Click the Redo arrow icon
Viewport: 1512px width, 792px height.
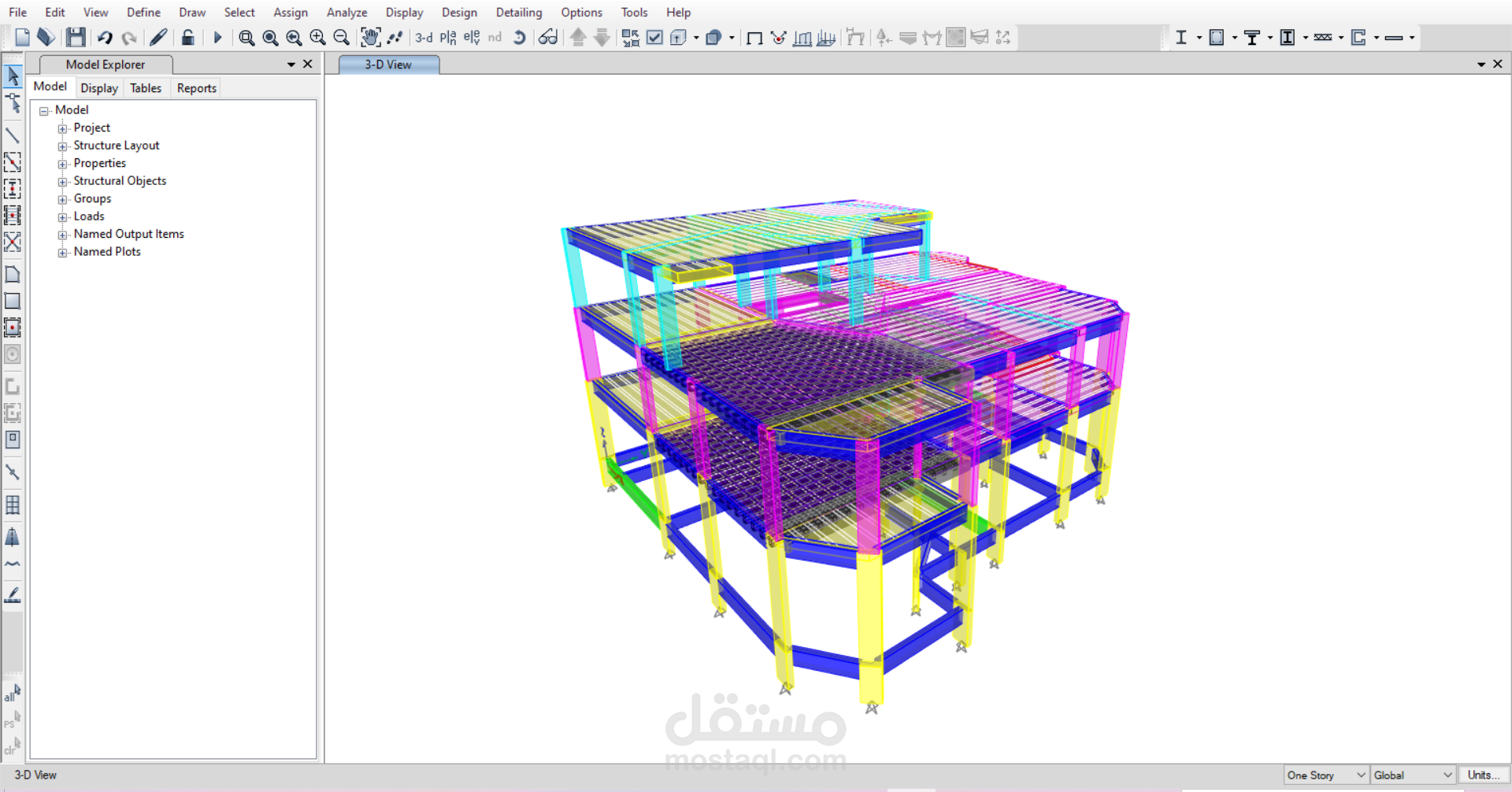pyautogui.click(x=129, y=37)
